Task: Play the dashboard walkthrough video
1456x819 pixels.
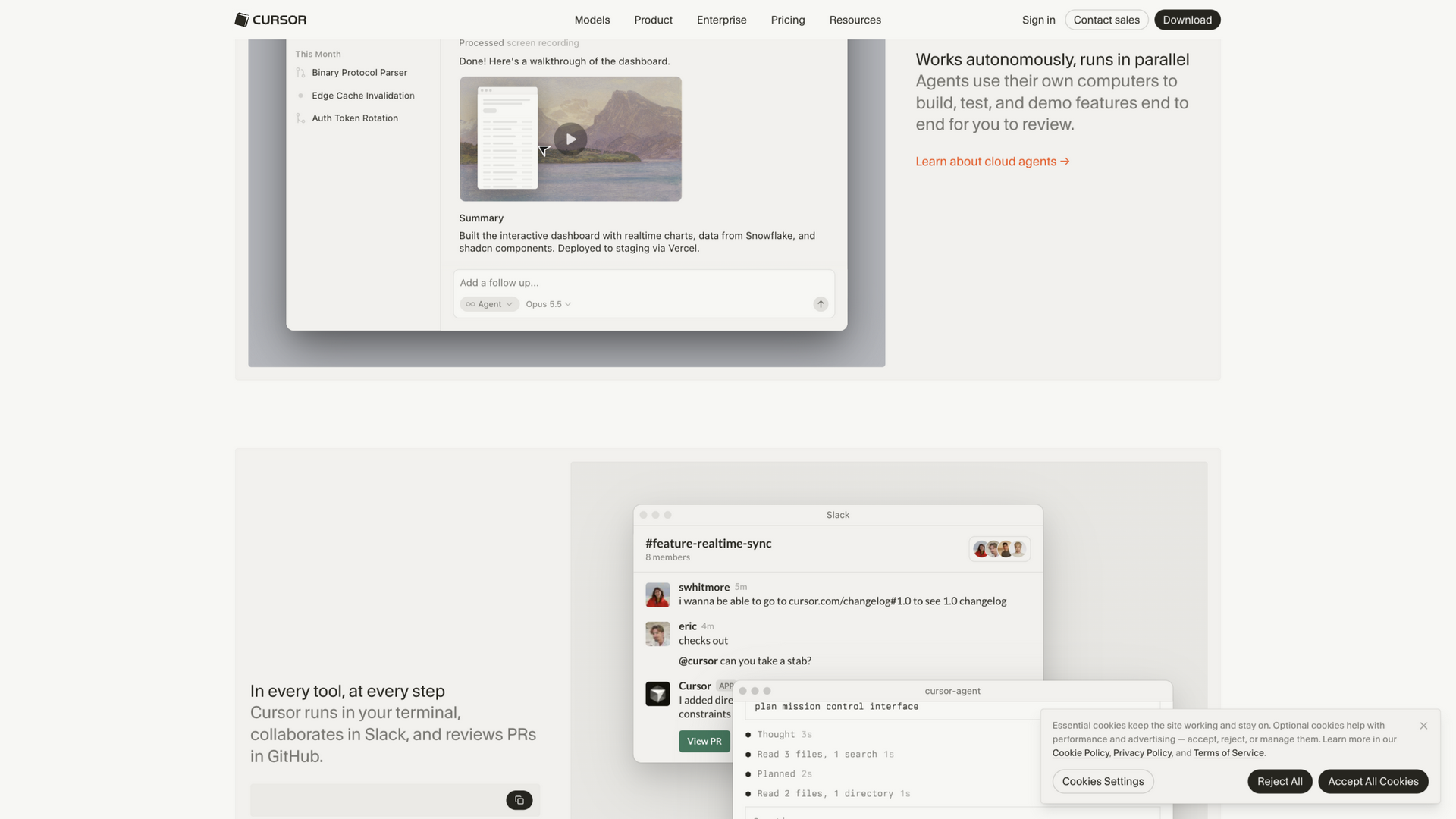Action: coord(570,140)
